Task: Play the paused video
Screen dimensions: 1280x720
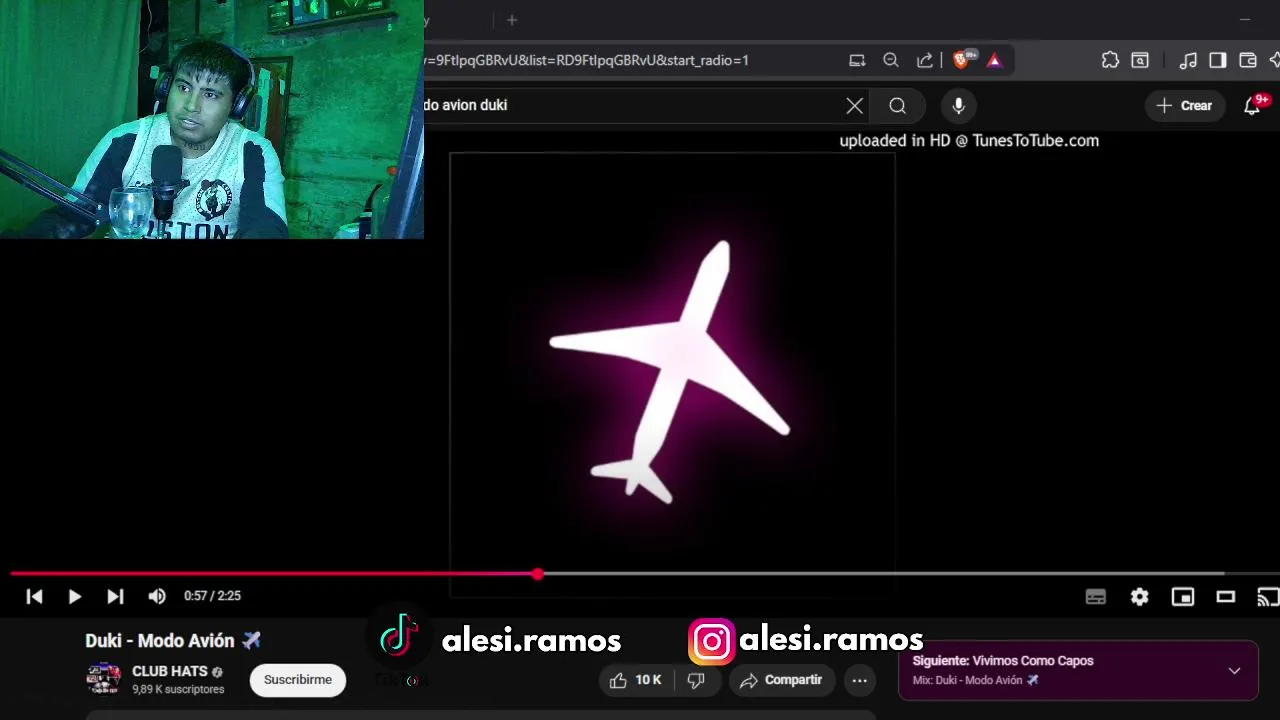Action: pyautogui.click(x=75, y=596)
